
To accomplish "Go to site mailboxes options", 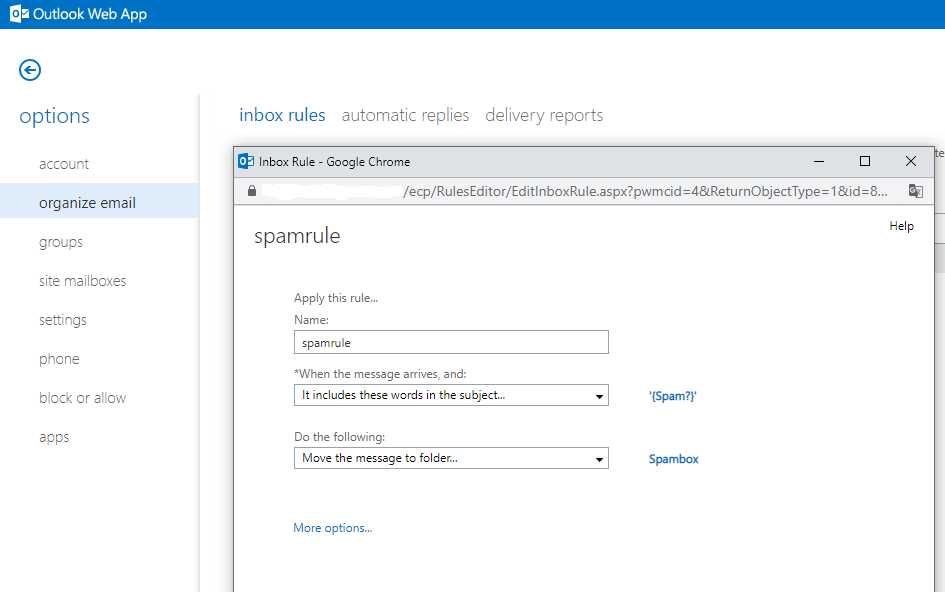I will point(83,281).
